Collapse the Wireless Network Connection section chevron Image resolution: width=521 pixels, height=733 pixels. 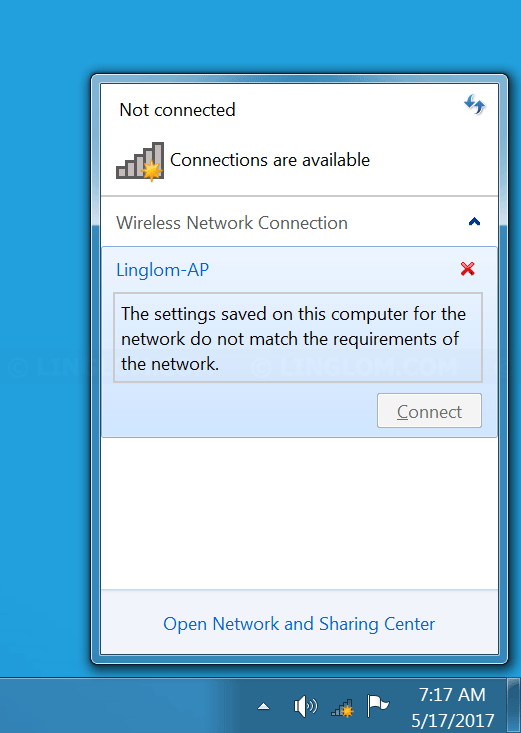click(474, 222)
